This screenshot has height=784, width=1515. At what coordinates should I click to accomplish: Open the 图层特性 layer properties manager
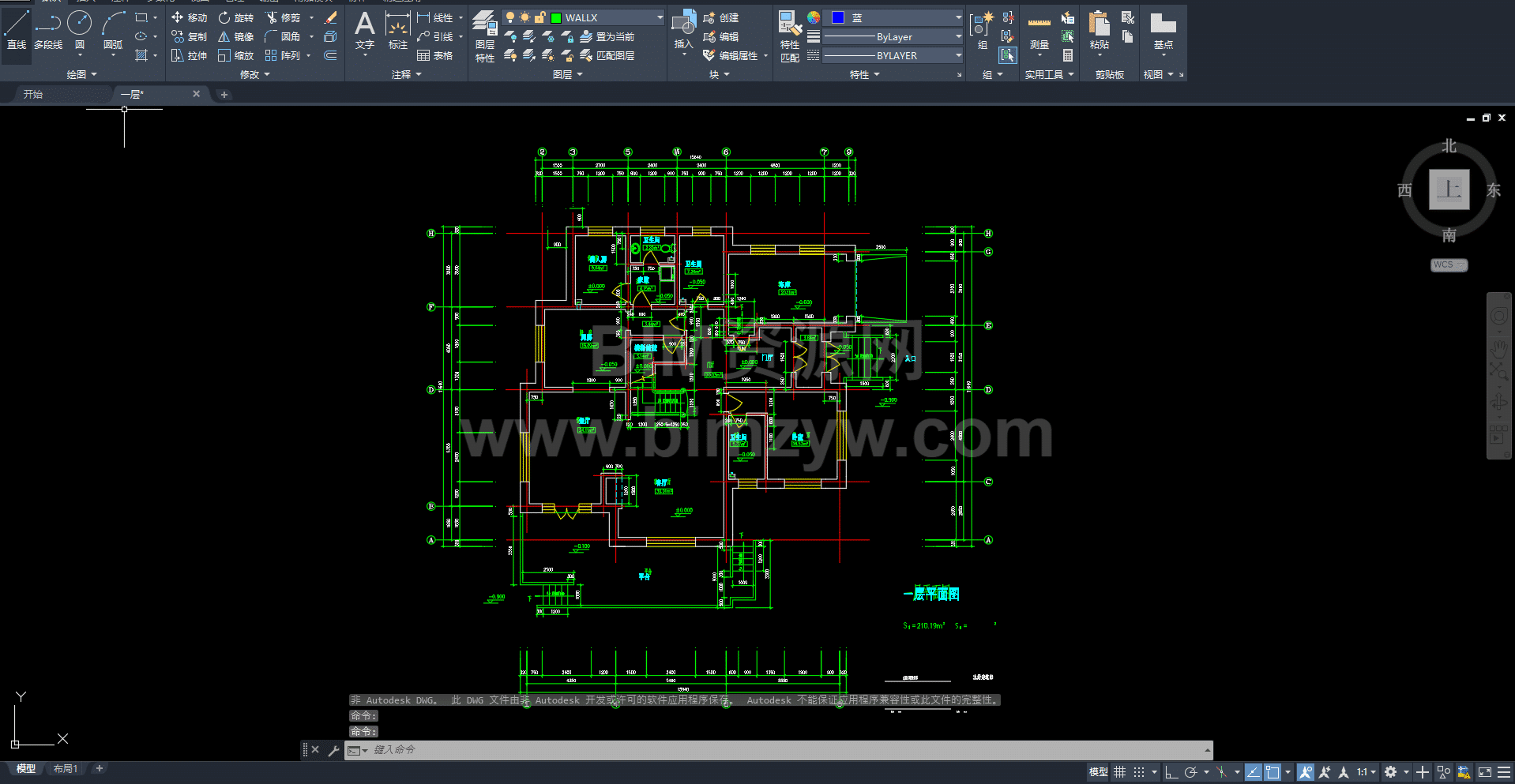pyautogui.click(x=484, y=36)
